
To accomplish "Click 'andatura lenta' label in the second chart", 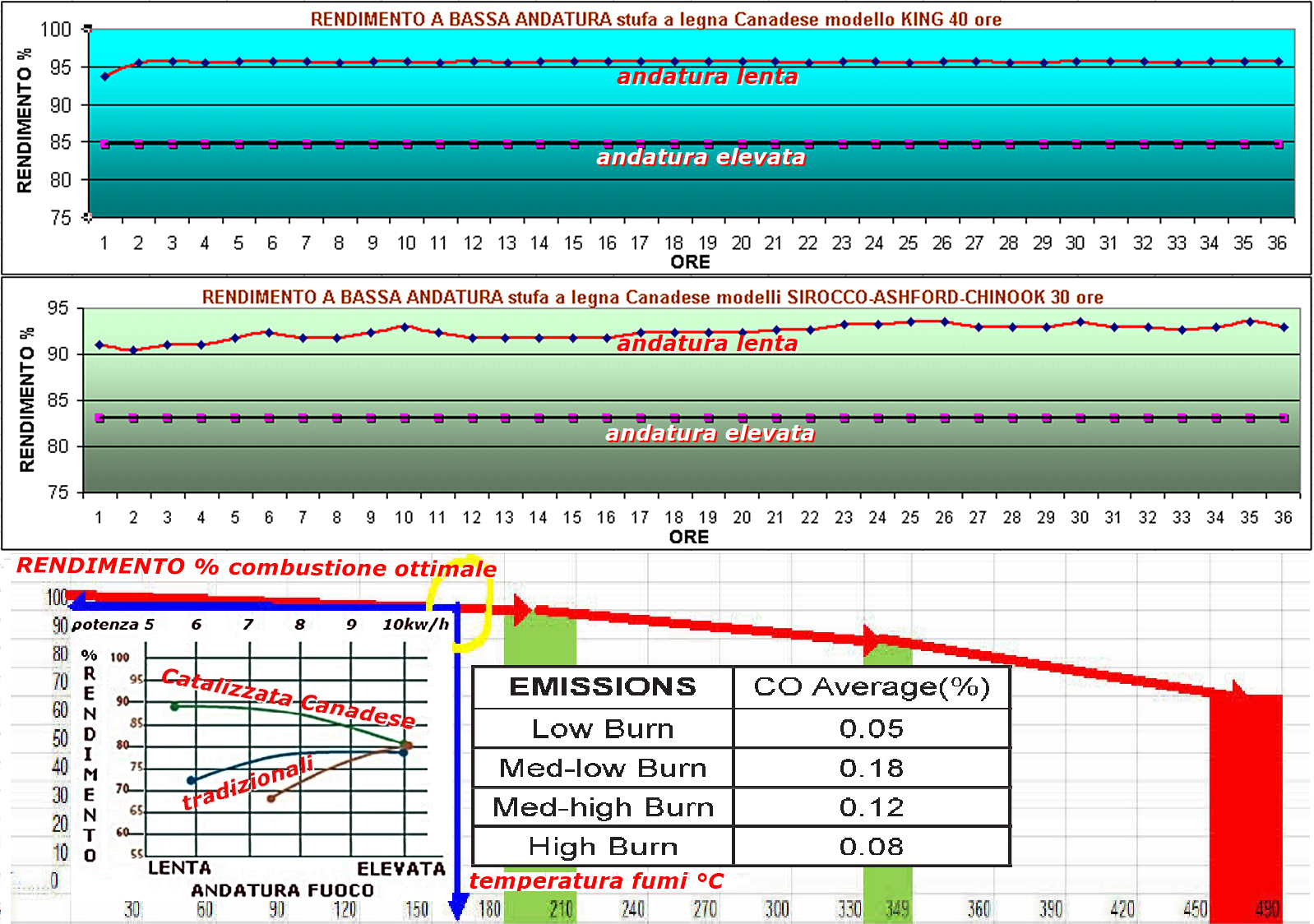I will tap(707, 343).
